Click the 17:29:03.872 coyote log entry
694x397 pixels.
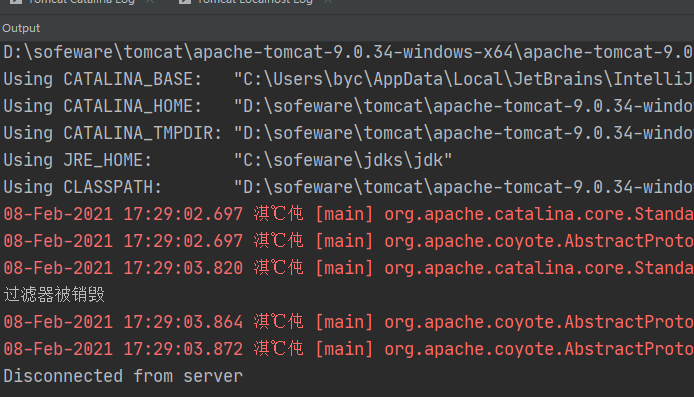click(348, 349)
